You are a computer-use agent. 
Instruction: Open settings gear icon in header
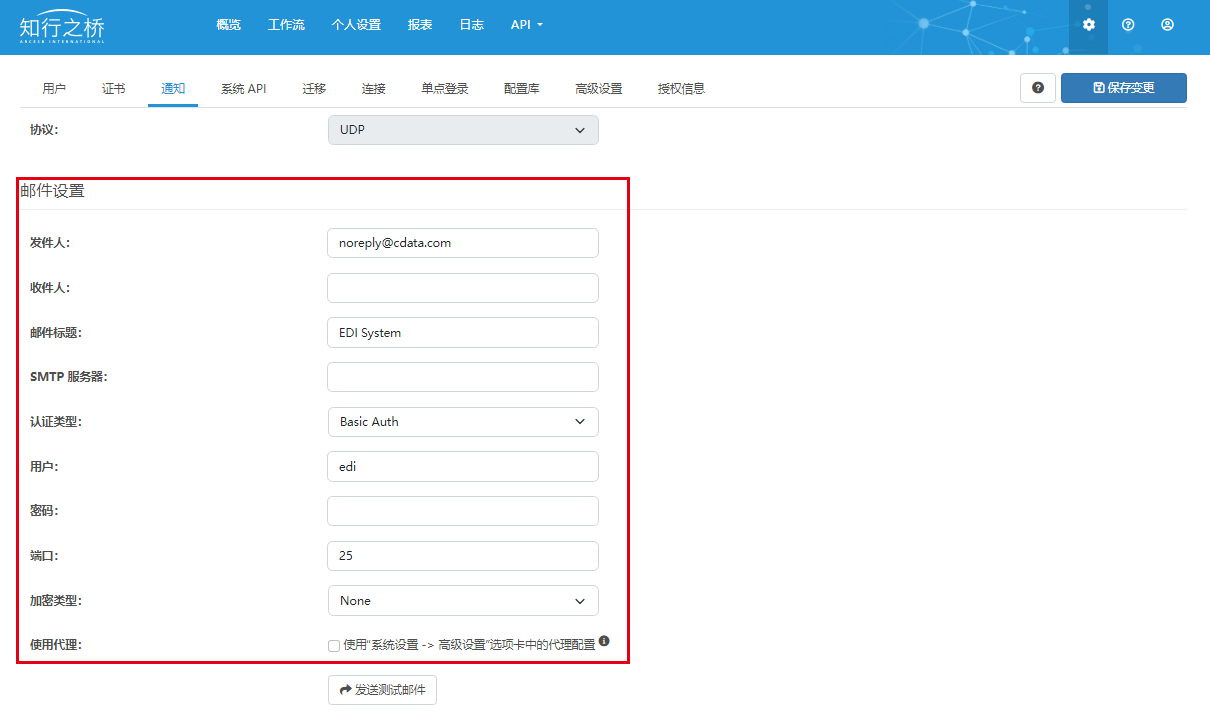click(1088, 25)
